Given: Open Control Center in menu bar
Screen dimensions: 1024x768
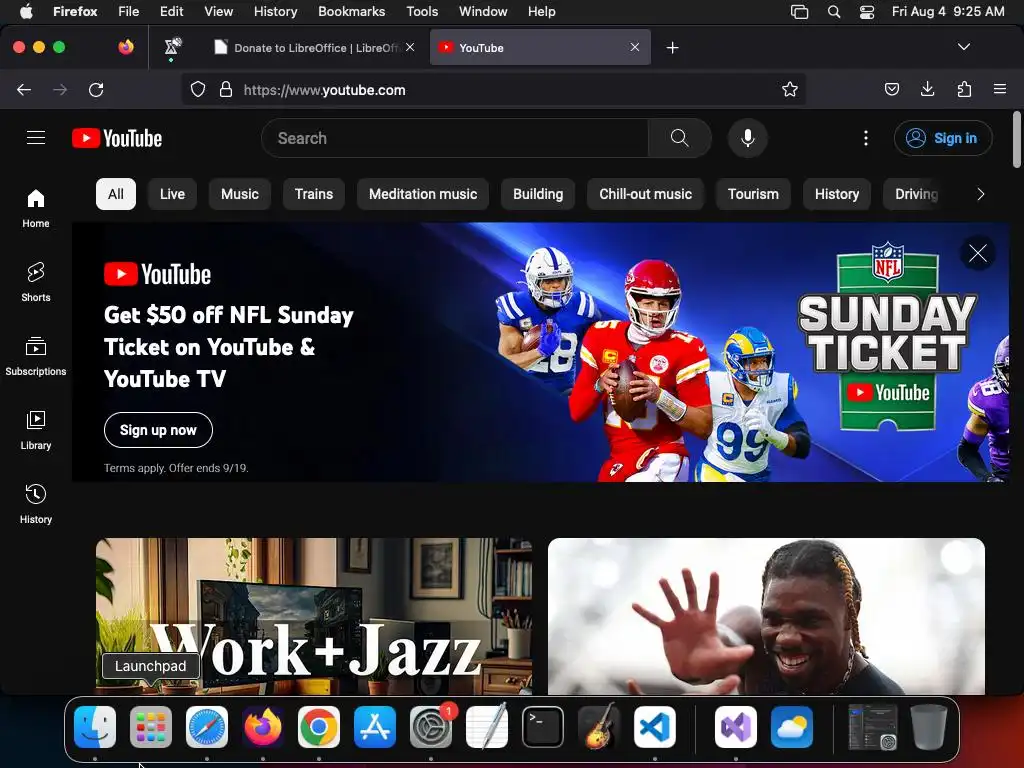Looking at the screenshot, I should coord(867,11).
